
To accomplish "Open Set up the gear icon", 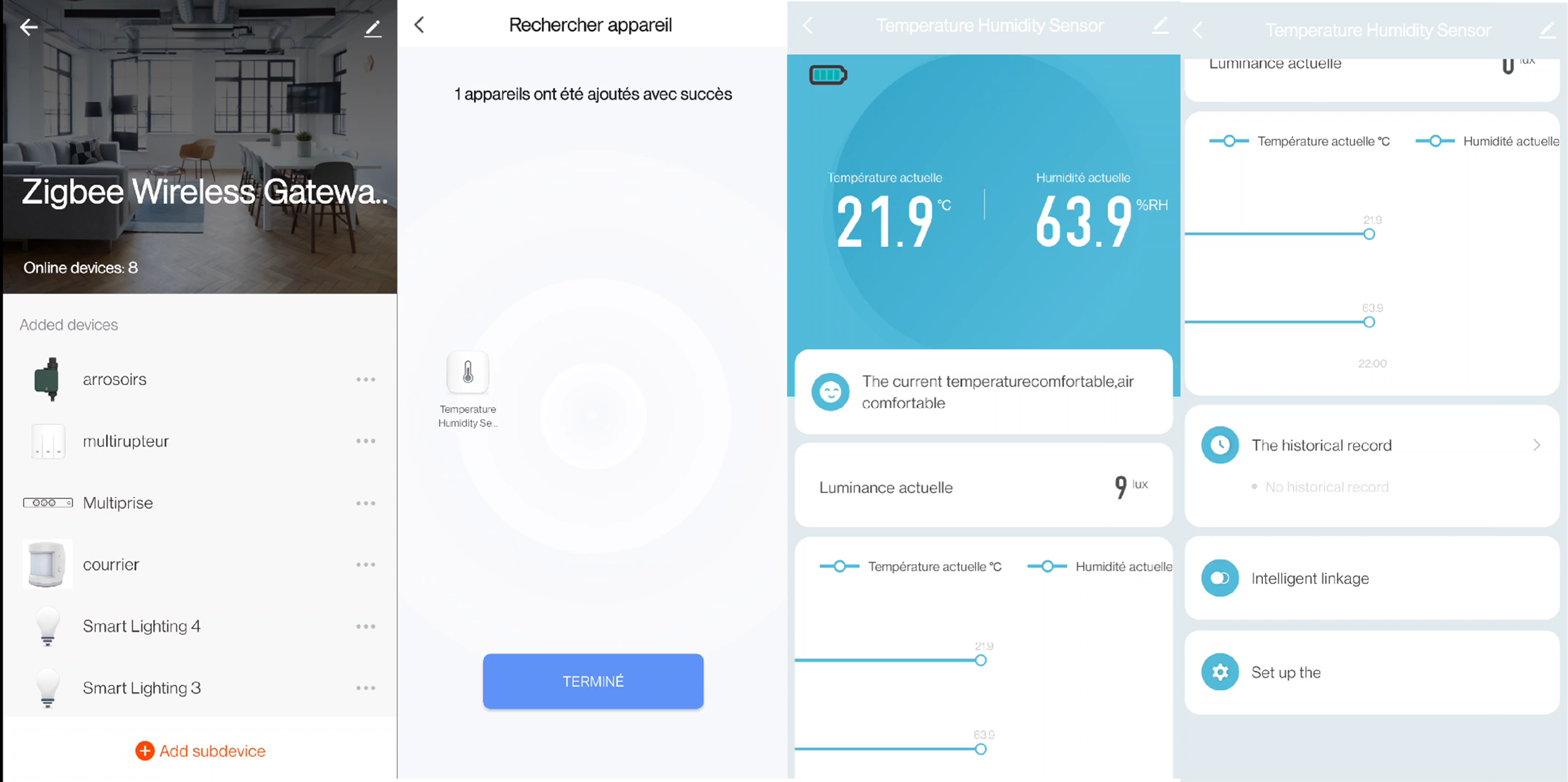I will (x=1220, y=672).
